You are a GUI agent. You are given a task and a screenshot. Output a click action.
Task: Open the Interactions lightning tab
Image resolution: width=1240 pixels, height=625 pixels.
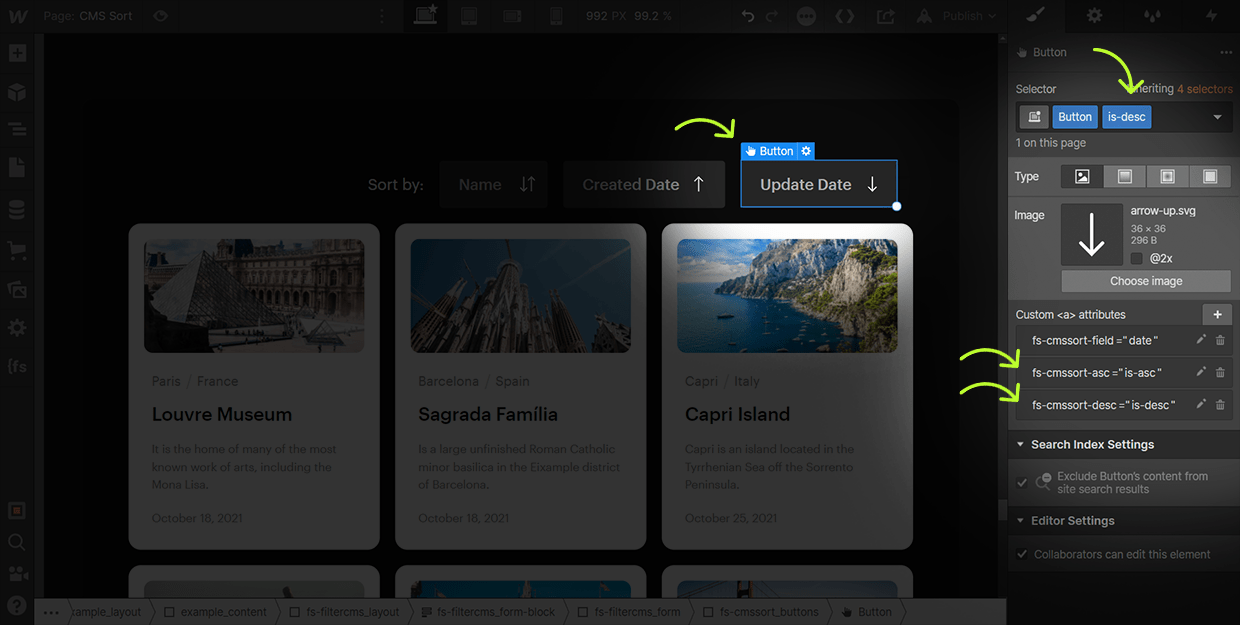tap(1211, 16)
